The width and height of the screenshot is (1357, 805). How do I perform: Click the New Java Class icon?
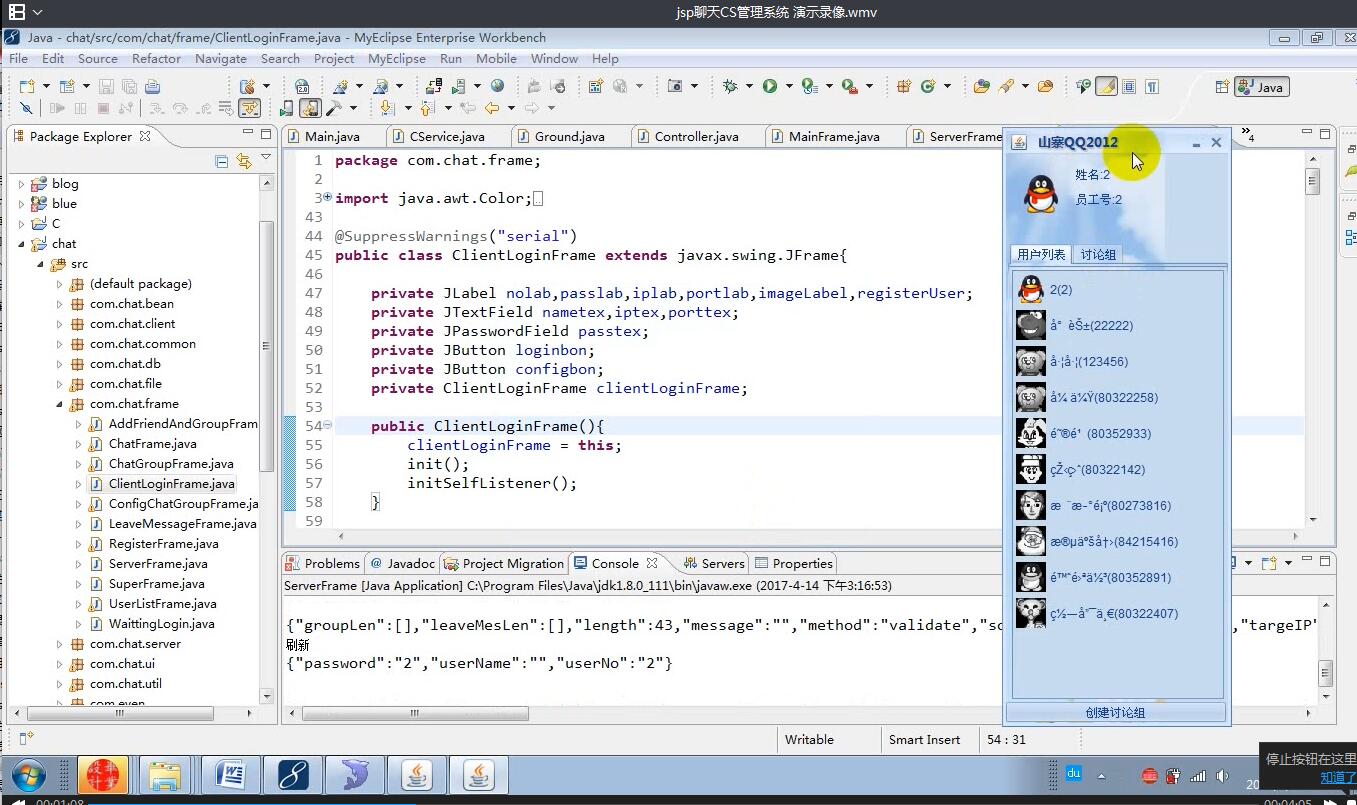point(928,86)
